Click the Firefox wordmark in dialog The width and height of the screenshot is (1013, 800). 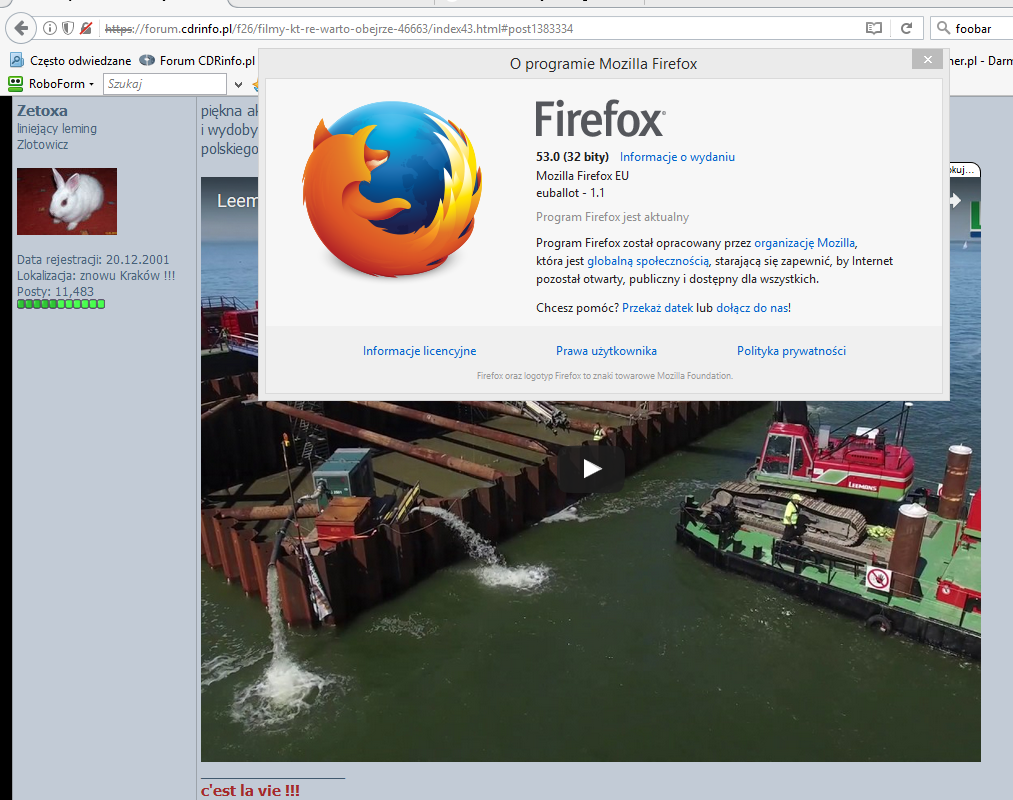coord(600,118)
